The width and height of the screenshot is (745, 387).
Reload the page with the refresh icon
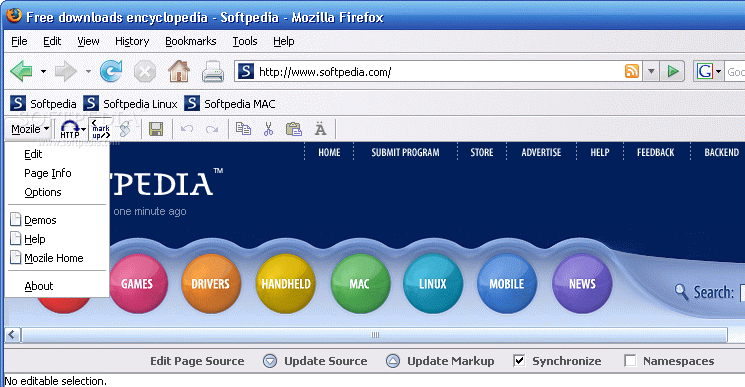point(111,72)
